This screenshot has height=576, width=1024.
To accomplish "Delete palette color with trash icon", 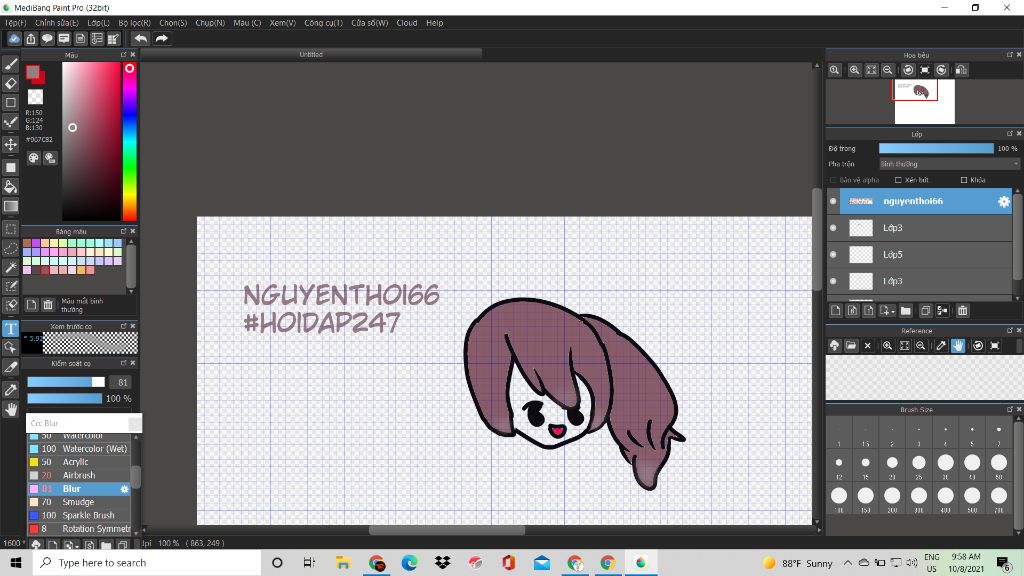I will 48,305.
